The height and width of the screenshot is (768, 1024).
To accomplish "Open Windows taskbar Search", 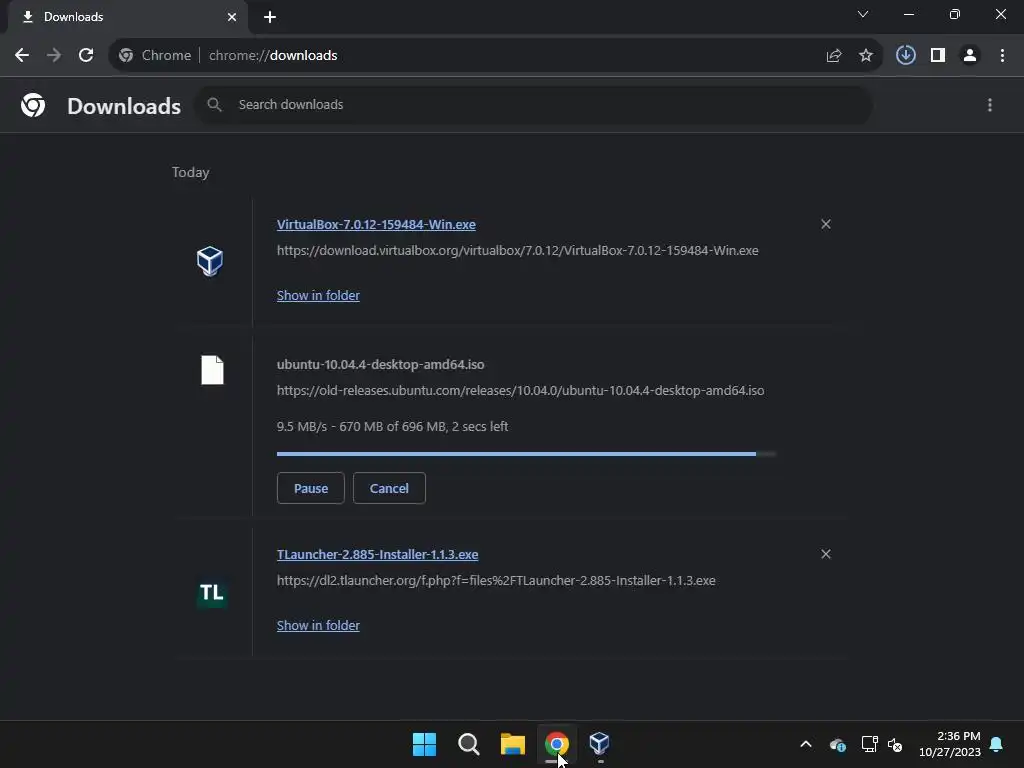I will pyautogui.click(x=469, y=744).
